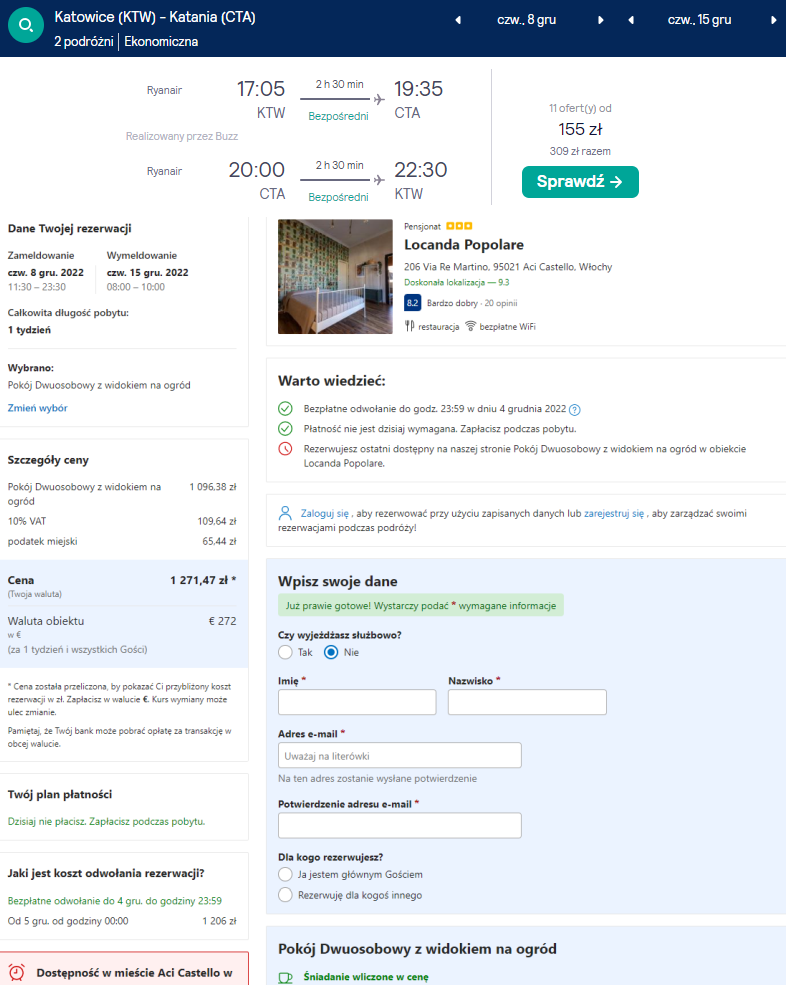Go to previous departure date arrow
This screenshot has height=985, width=786.
[x=458, y=20]
